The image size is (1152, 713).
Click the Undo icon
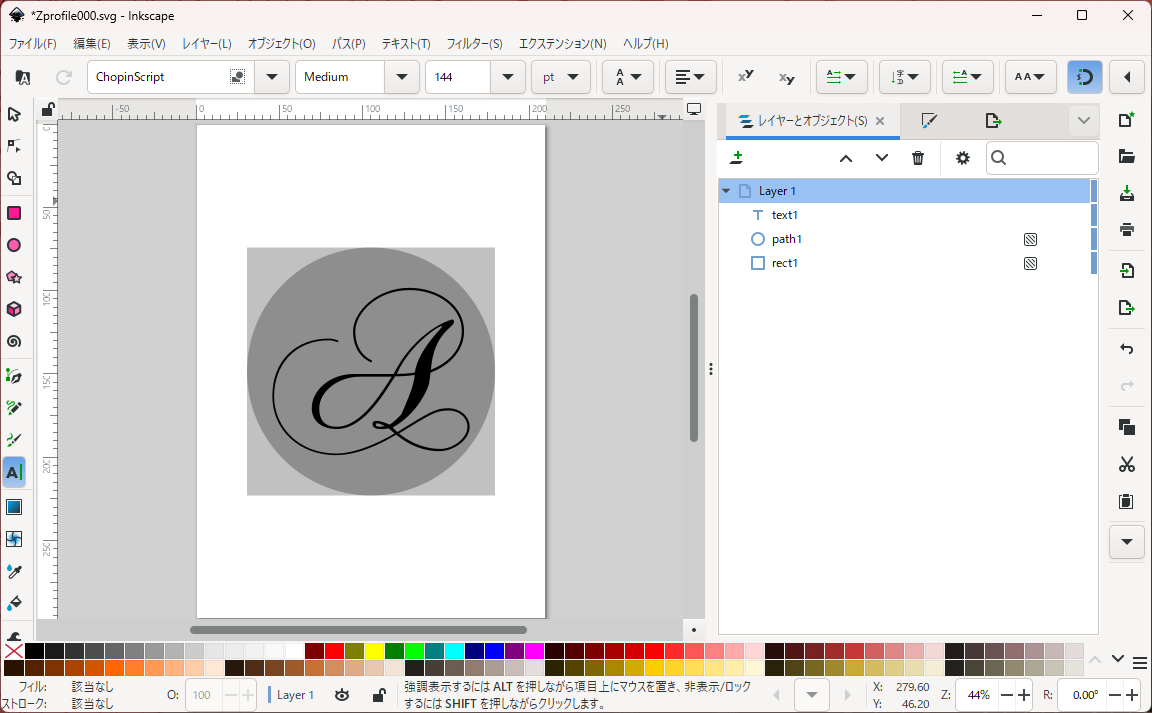click(x=1126, y=348)
